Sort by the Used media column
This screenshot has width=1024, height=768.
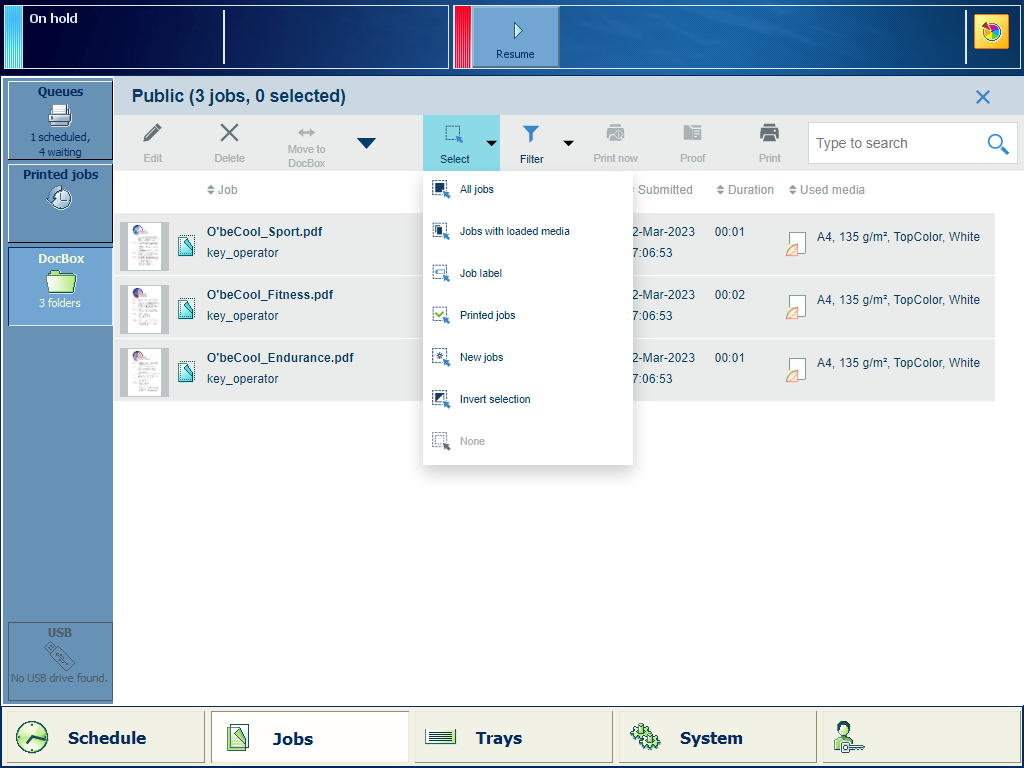tap(827, 190)
